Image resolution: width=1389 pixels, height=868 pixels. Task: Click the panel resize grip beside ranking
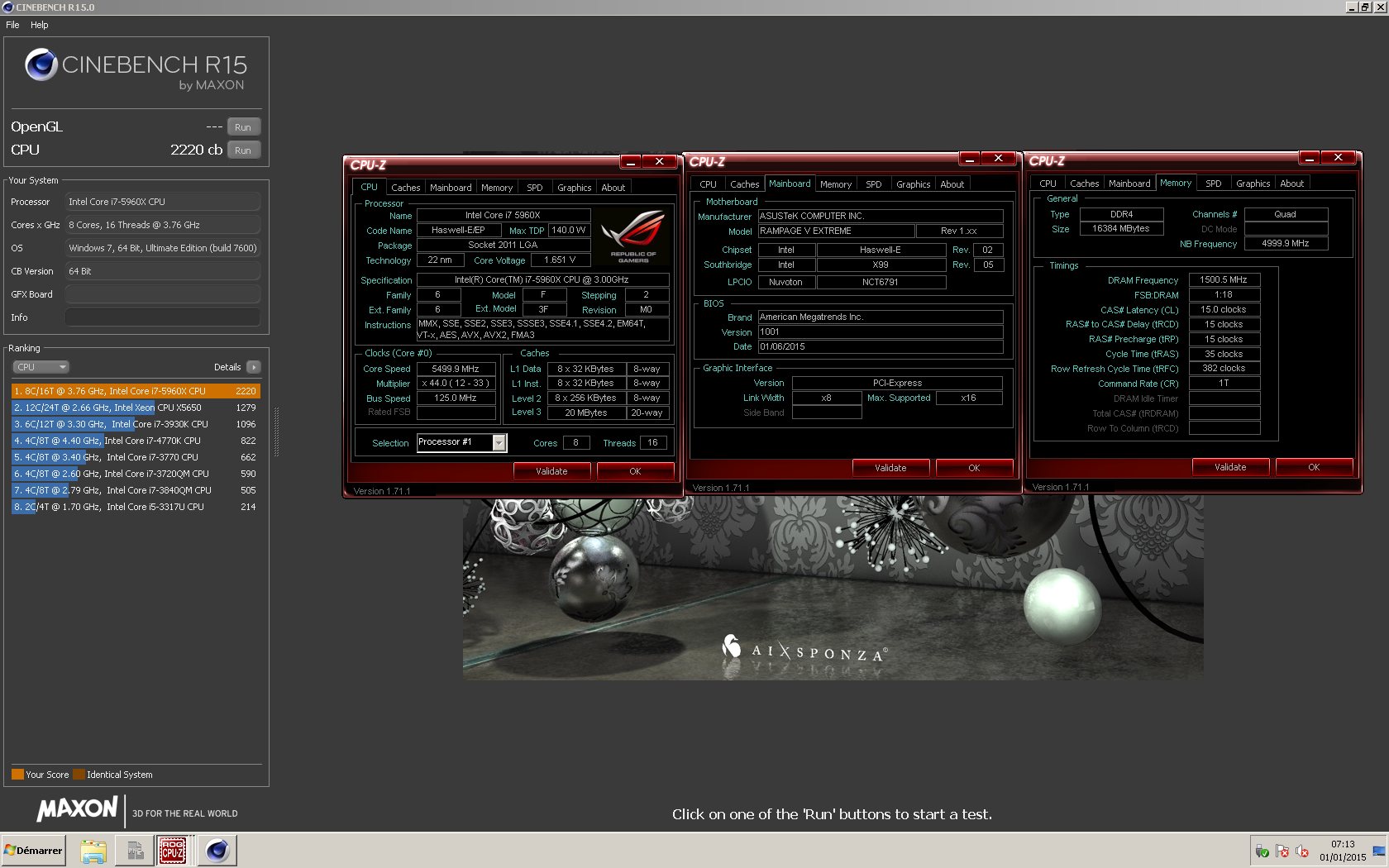click(276, 432)
